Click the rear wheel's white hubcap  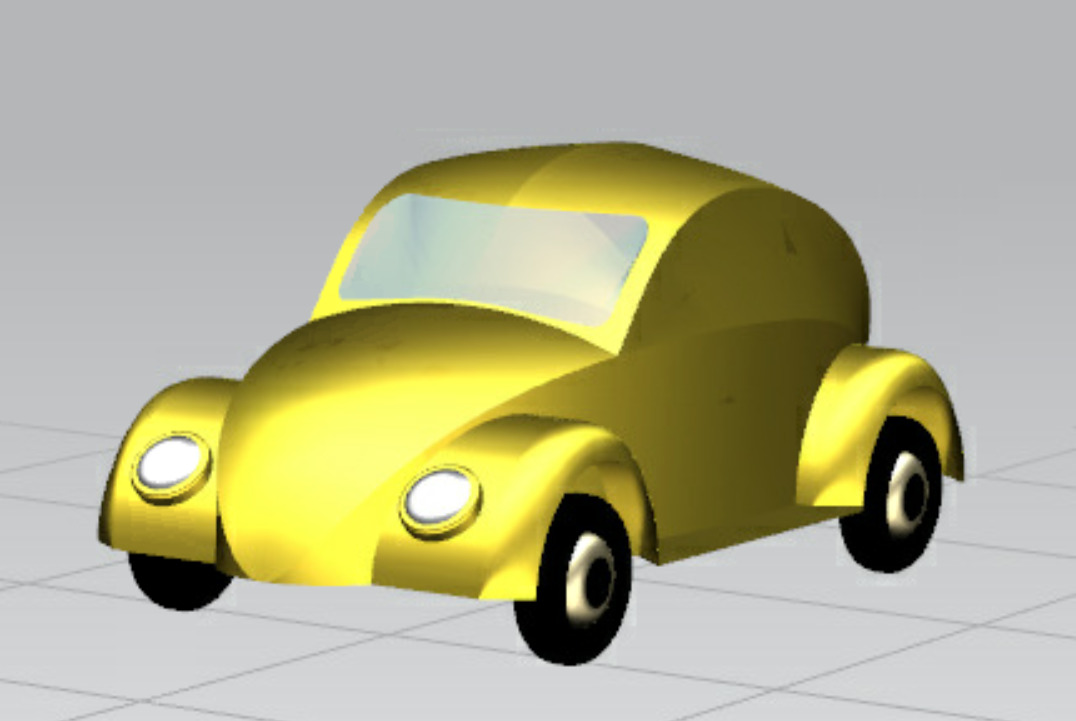coord(908,490)
